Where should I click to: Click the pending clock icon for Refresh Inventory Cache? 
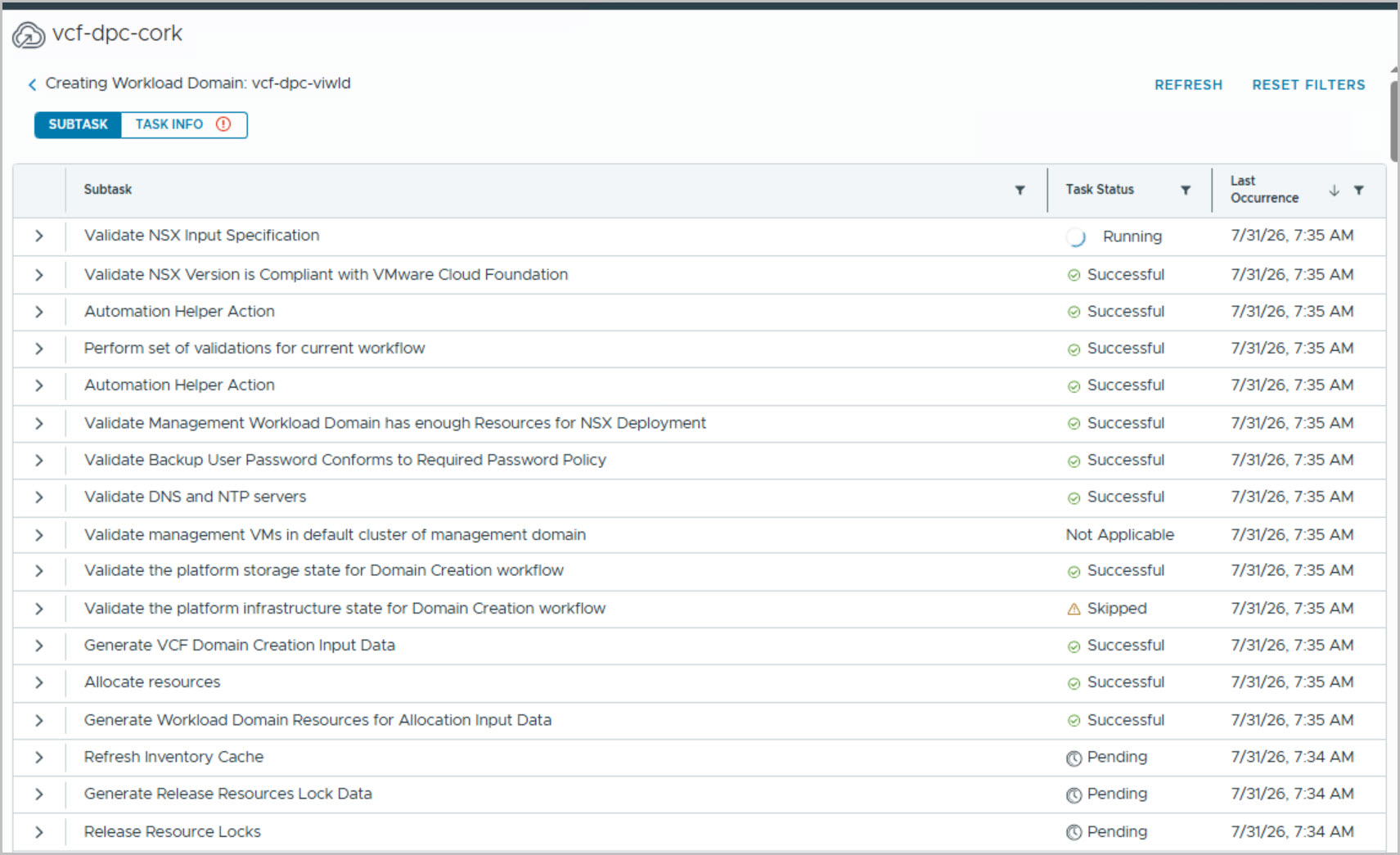pos(1074,758)
